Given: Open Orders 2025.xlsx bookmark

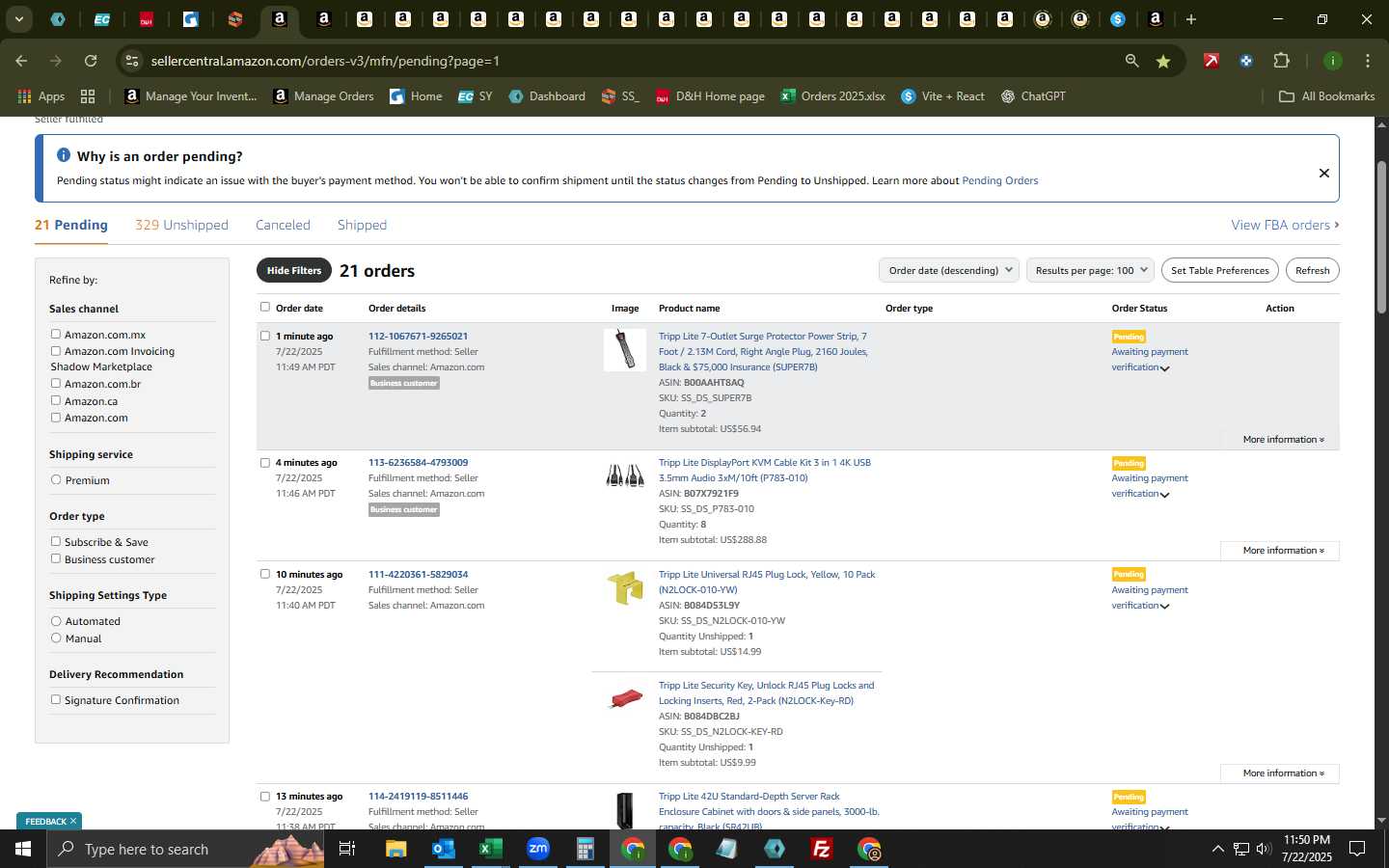Looking at the screenshot, I should [x=832, y=96].
